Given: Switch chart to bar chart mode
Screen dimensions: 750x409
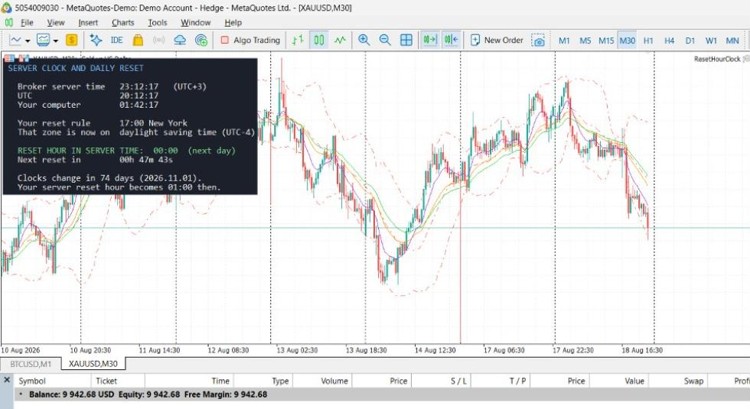Looking at the screenshot, I should [x=298, y=40].
